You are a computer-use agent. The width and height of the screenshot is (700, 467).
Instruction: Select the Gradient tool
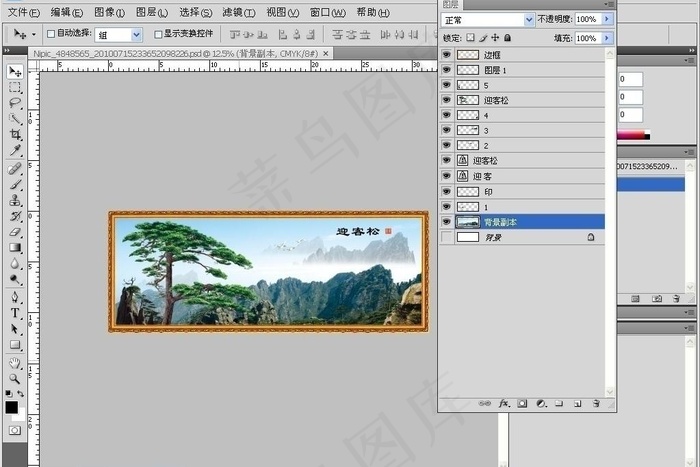pos(15,247)
